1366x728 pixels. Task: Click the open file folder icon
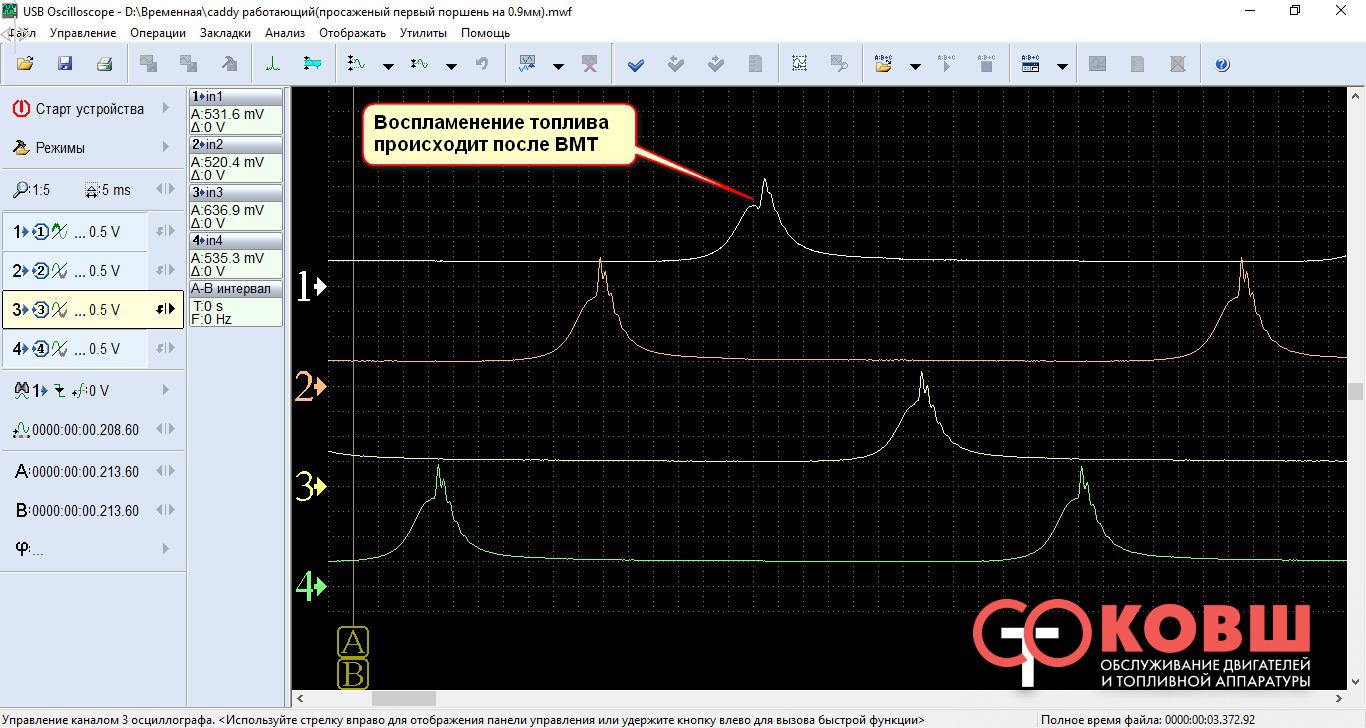25,64
